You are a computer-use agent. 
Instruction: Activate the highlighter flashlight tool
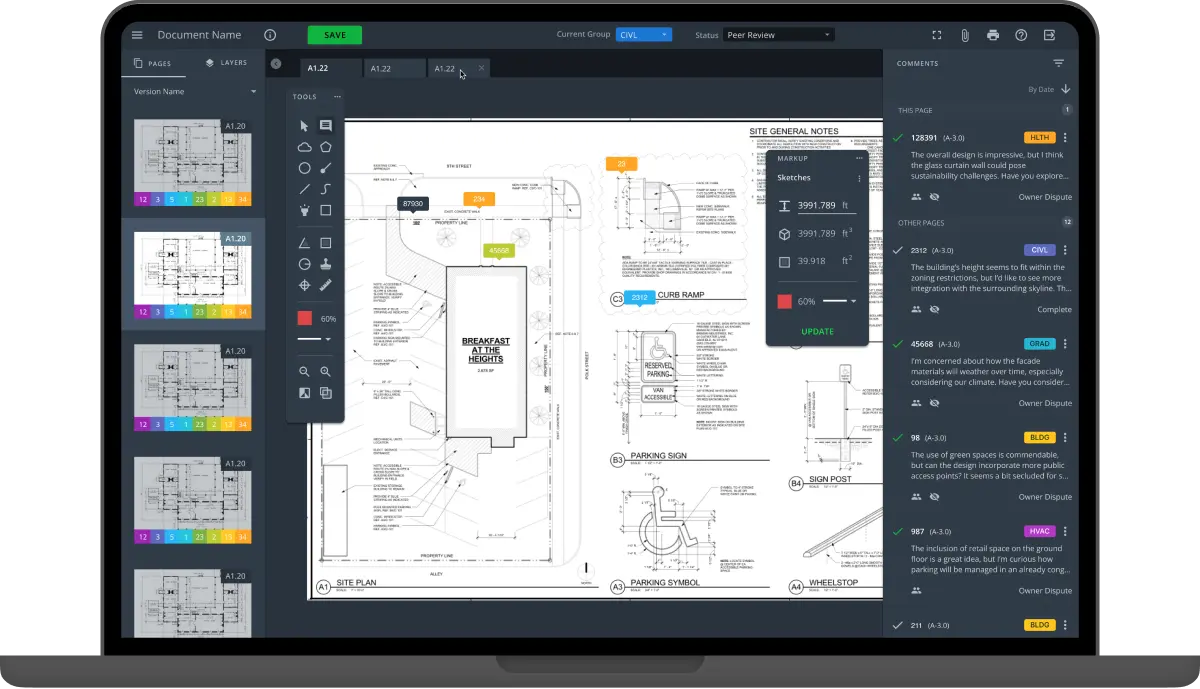click(x=304, y=210)
